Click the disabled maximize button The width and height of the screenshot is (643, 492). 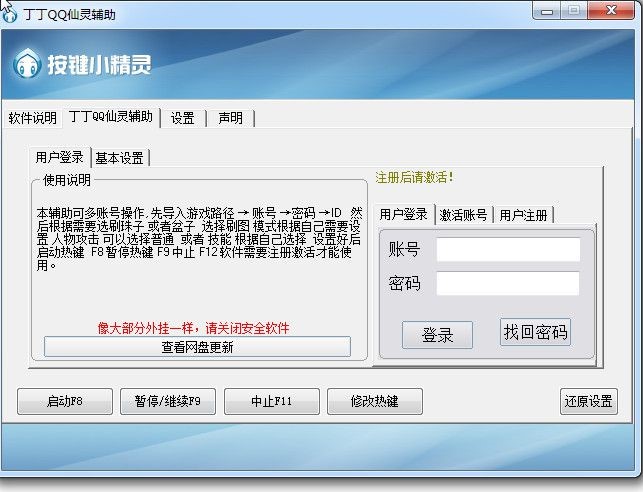click(x=574, y=11)
